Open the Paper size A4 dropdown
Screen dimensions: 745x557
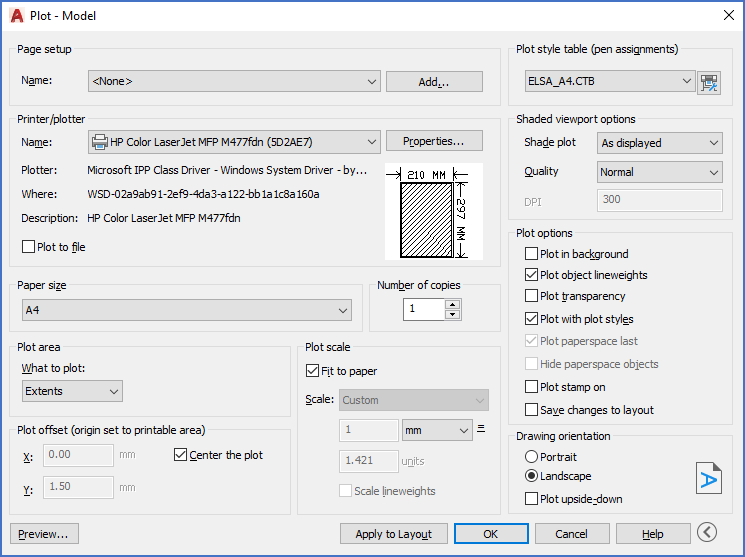point(187,311)
